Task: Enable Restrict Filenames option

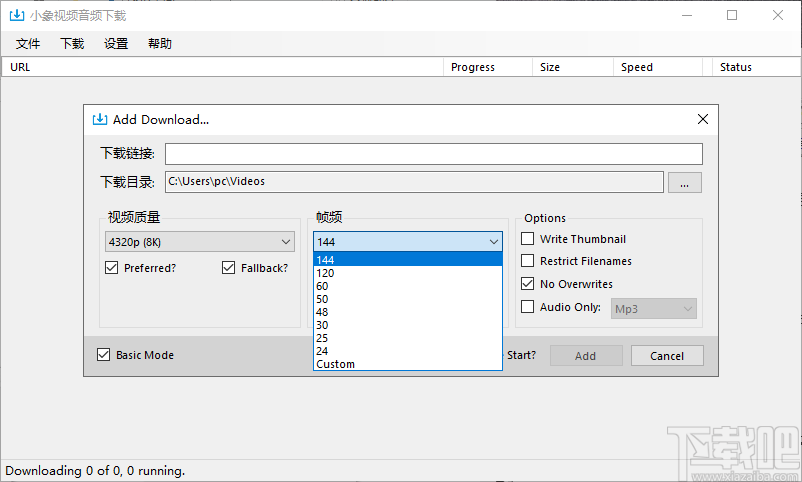Action: coord(528,261)
